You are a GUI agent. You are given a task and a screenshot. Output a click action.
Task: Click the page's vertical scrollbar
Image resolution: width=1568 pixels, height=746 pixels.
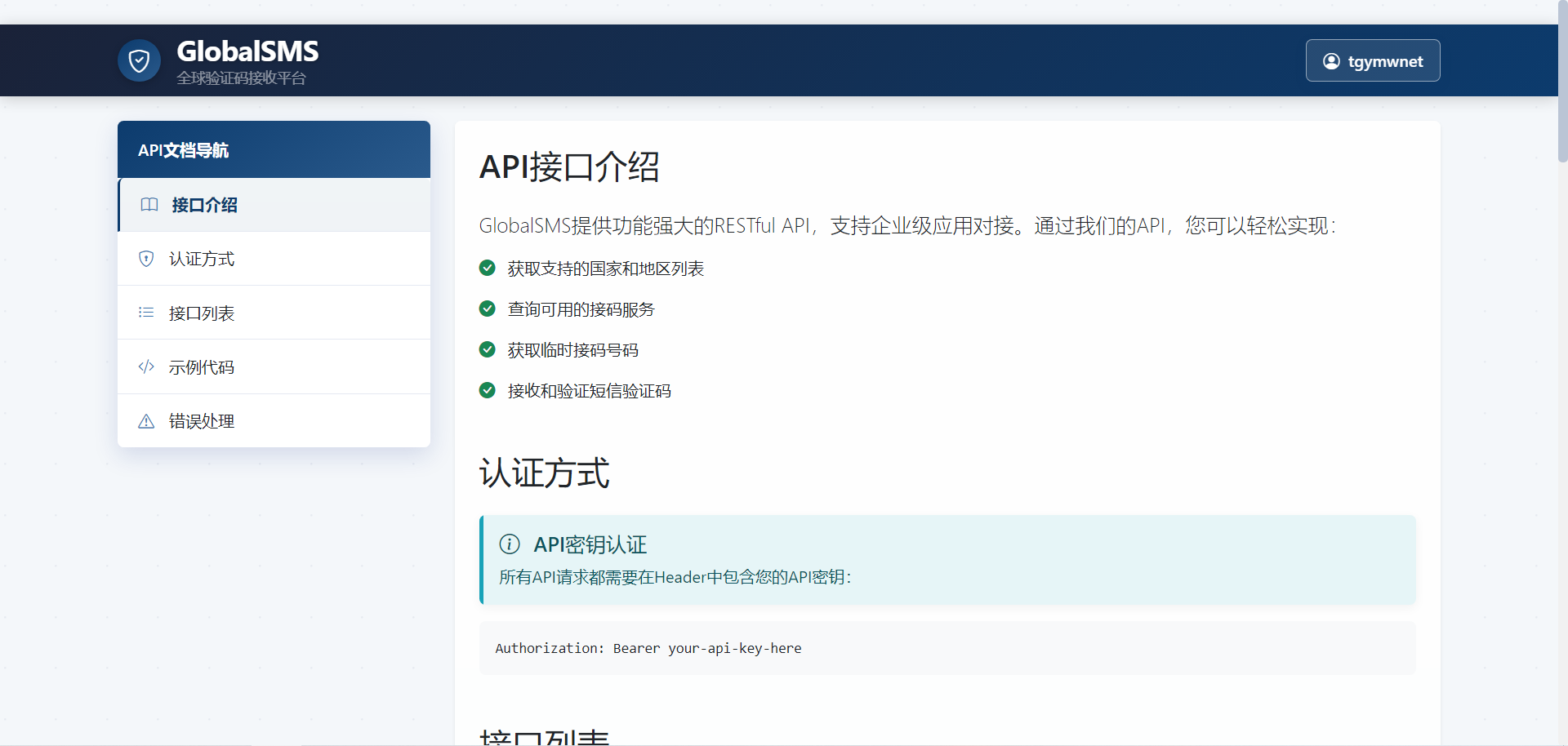click(1562, 82)
